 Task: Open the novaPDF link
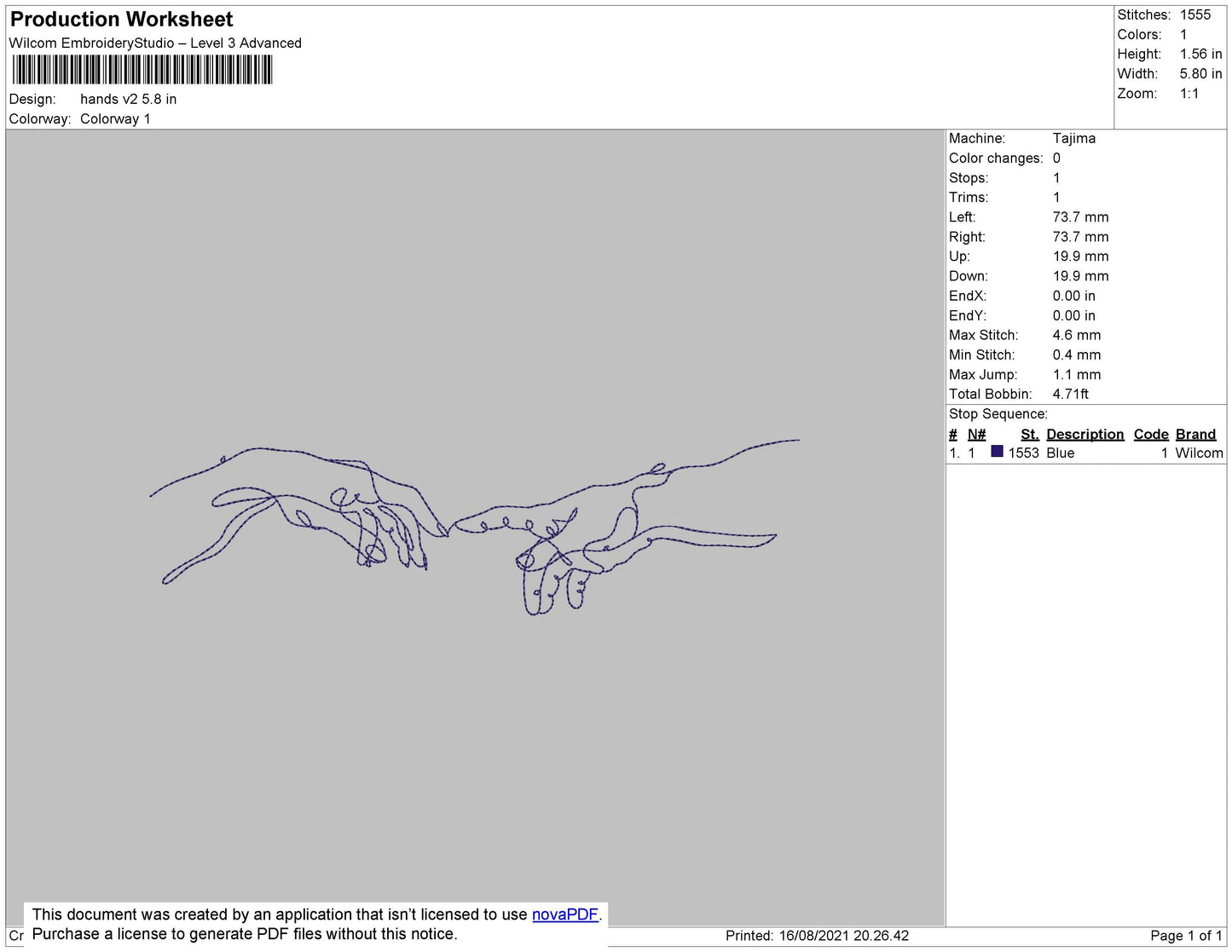point(565,914)
